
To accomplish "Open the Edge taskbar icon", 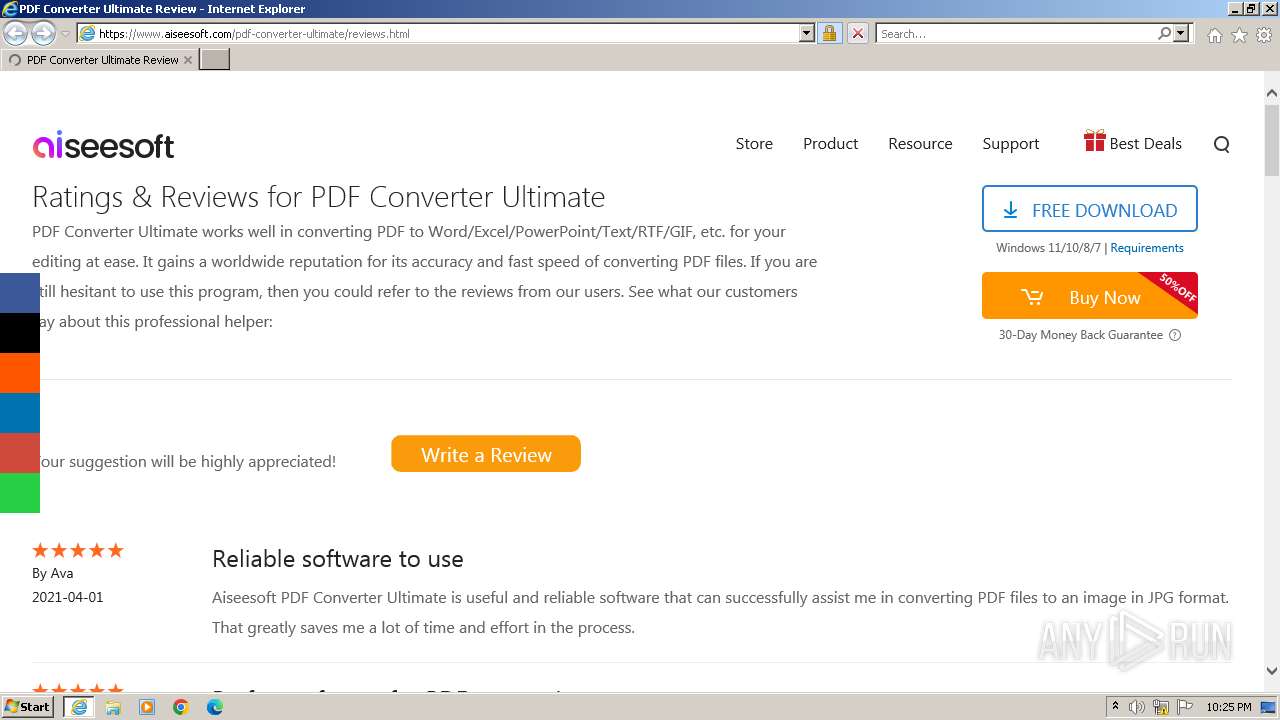I will tap(215, 707).
